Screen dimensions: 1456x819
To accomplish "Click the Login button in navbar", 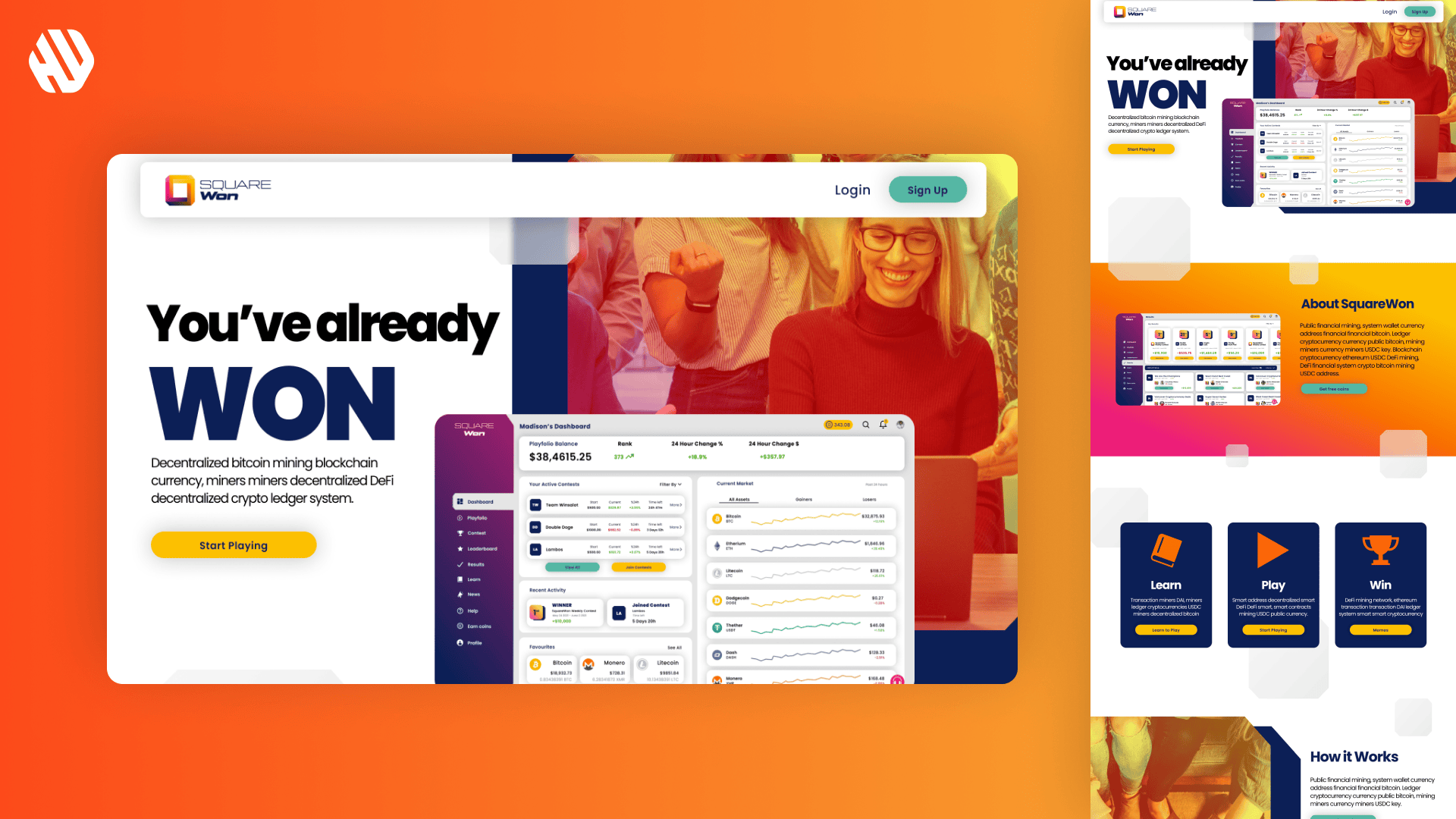I will (852, 190).
